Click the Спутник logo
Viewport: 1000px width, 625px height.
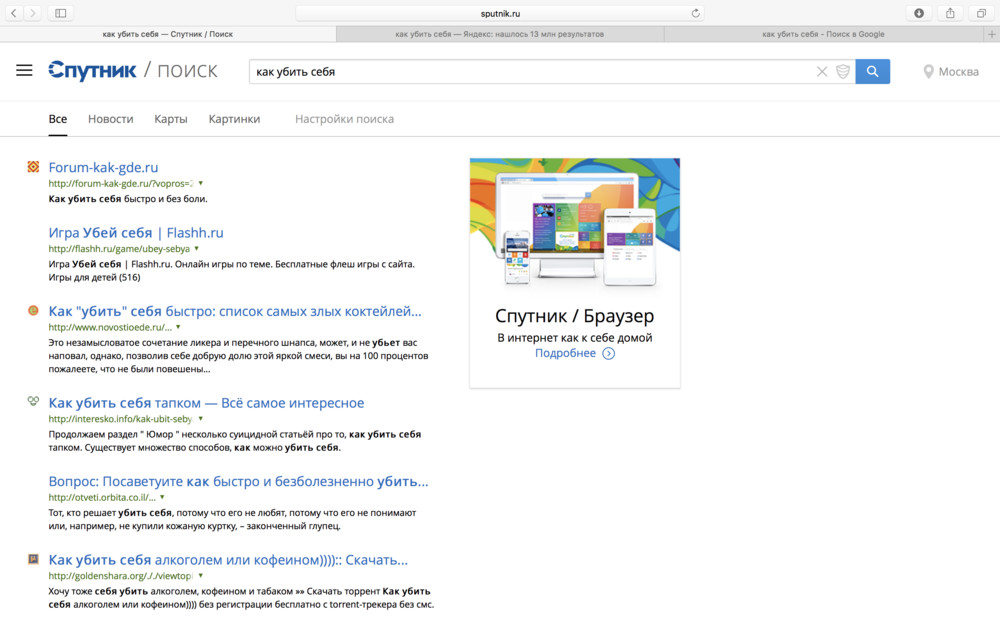click(92, 71)
